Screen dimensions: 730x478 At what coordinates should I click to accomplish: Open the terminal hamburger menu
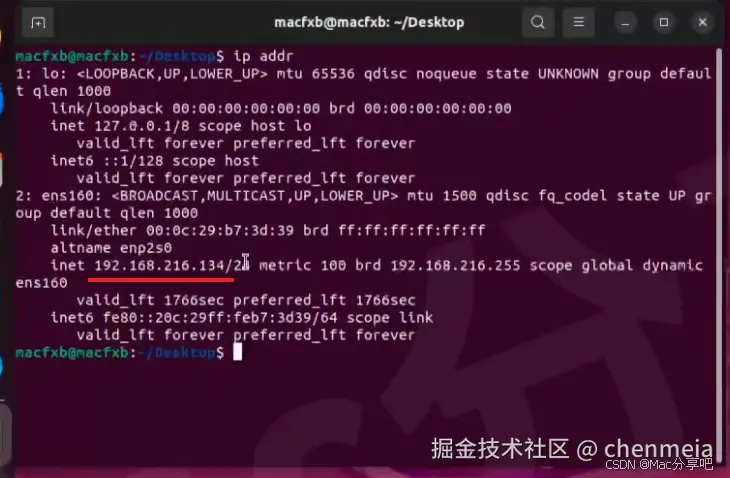(x=579, y=22)
